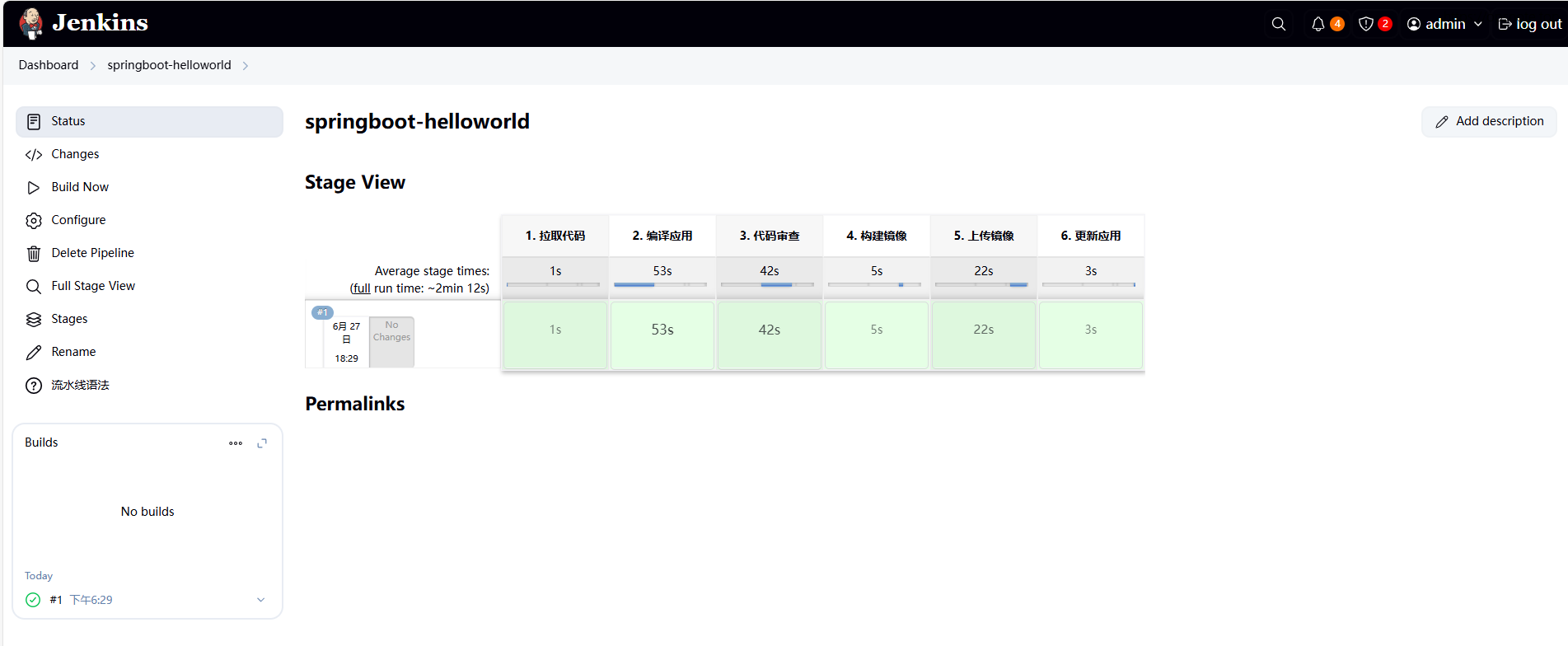Viewport: 1568px width, 646px height.
Task: Click the 2. 编译应用 stage cell showing 53s
Action: (662, 335)
